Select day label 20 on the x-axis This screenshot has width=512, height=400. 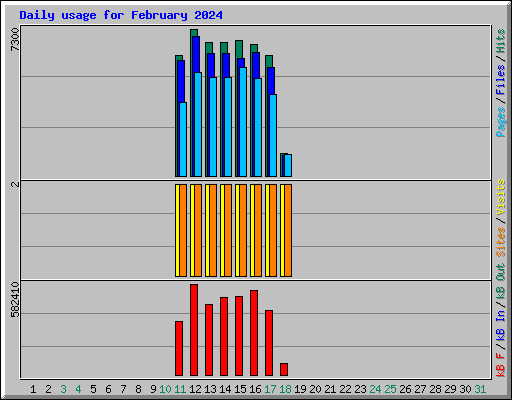(x=315, y=389)
